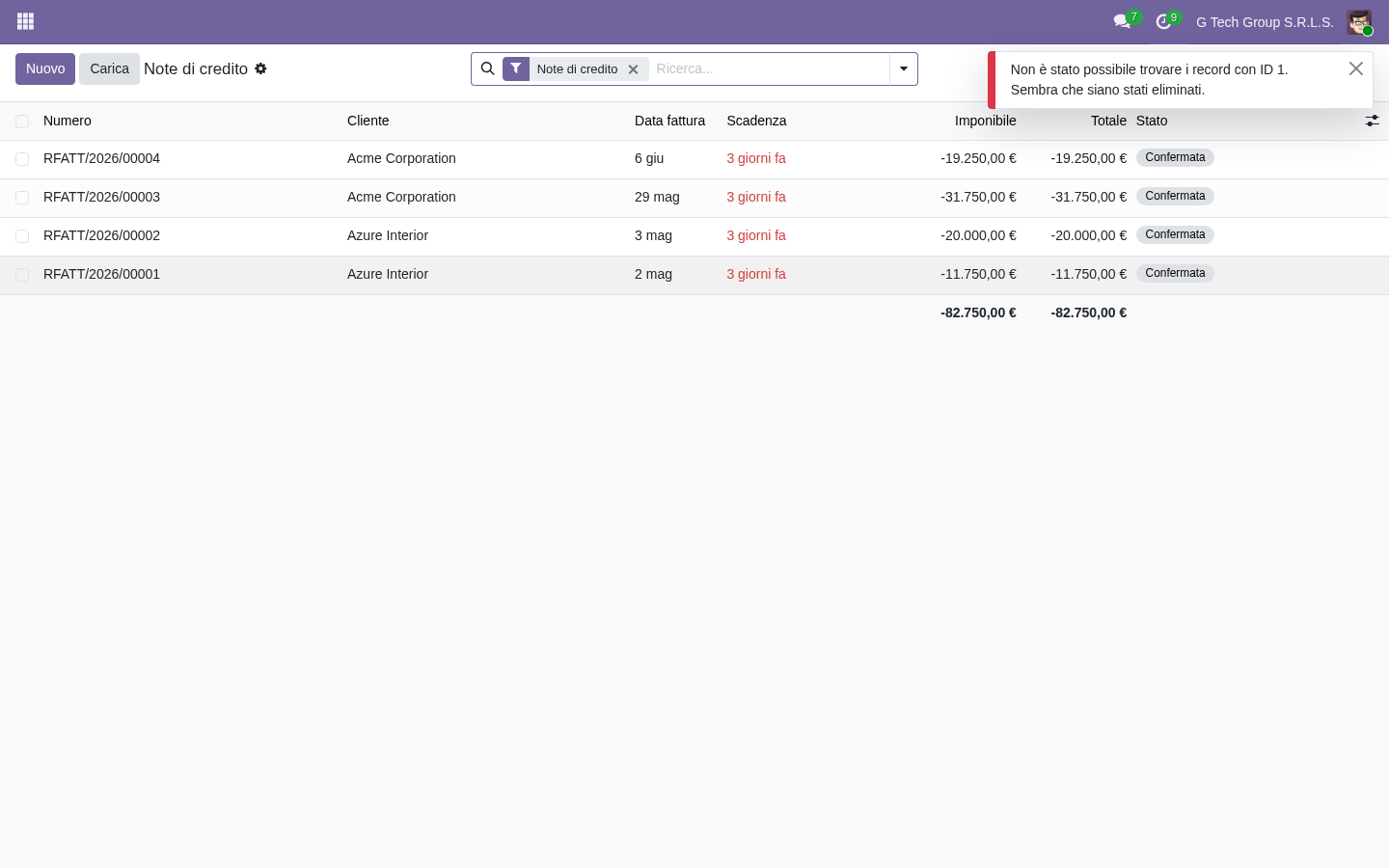Viewport: 1389px width, 868px height.
Task: Sort by Cliente column header
Action: coord(368,121)
